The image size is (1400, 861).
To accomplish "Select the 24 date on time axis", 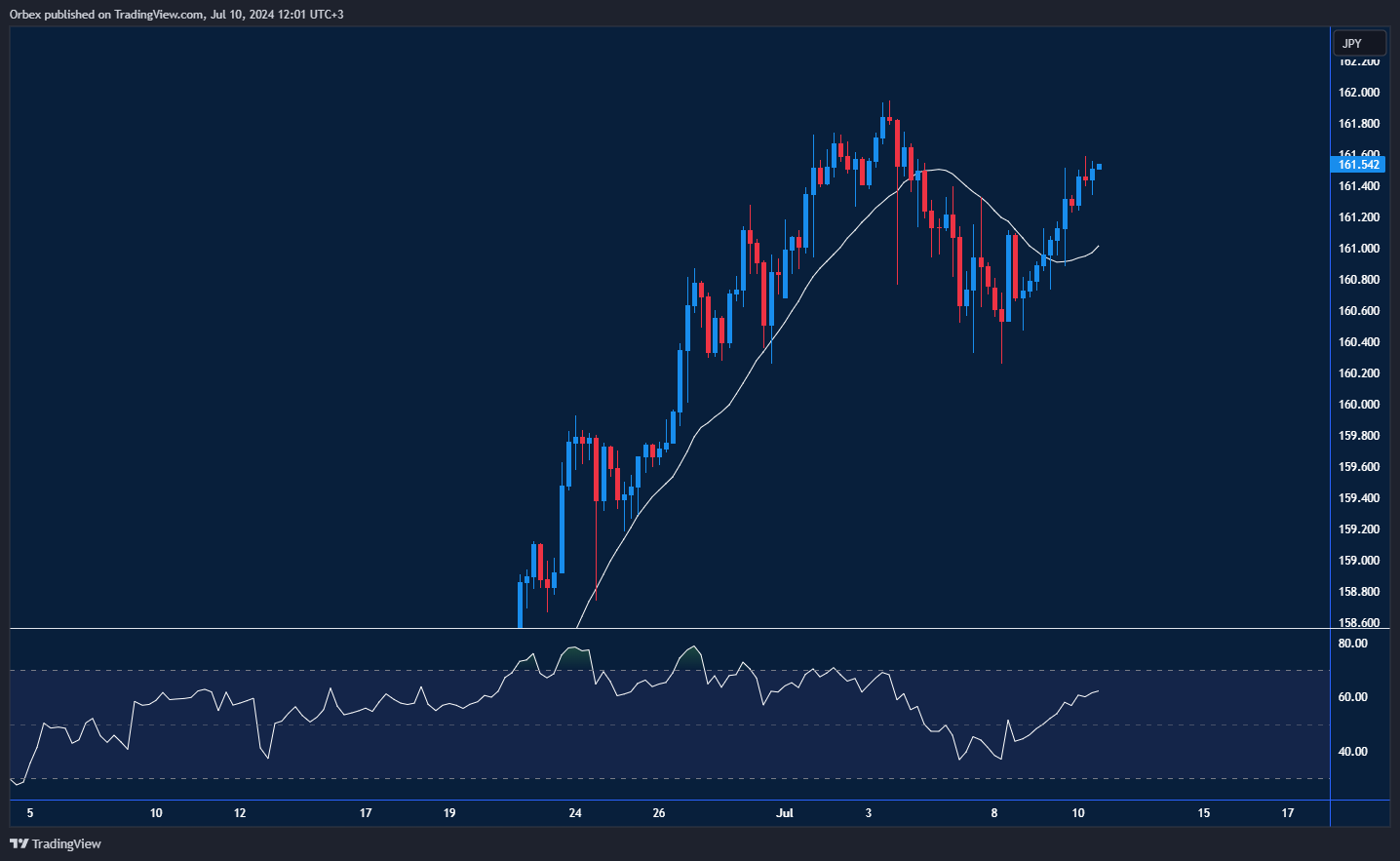I will pyautogui.click(x=575, y=813).
